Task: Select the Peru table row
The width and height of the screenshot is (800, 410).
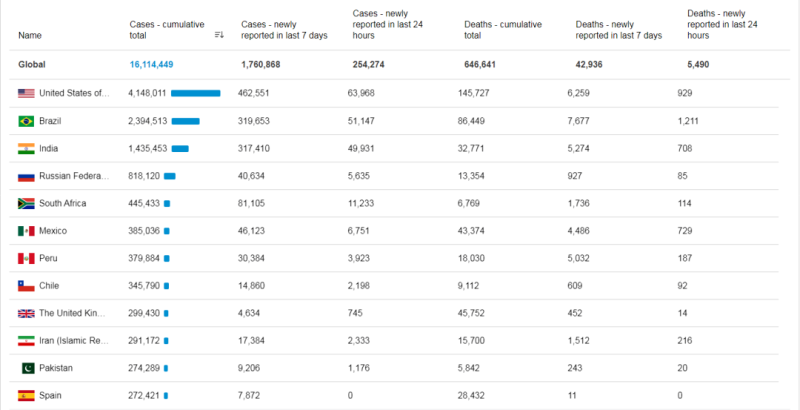Action: (400, 259)
